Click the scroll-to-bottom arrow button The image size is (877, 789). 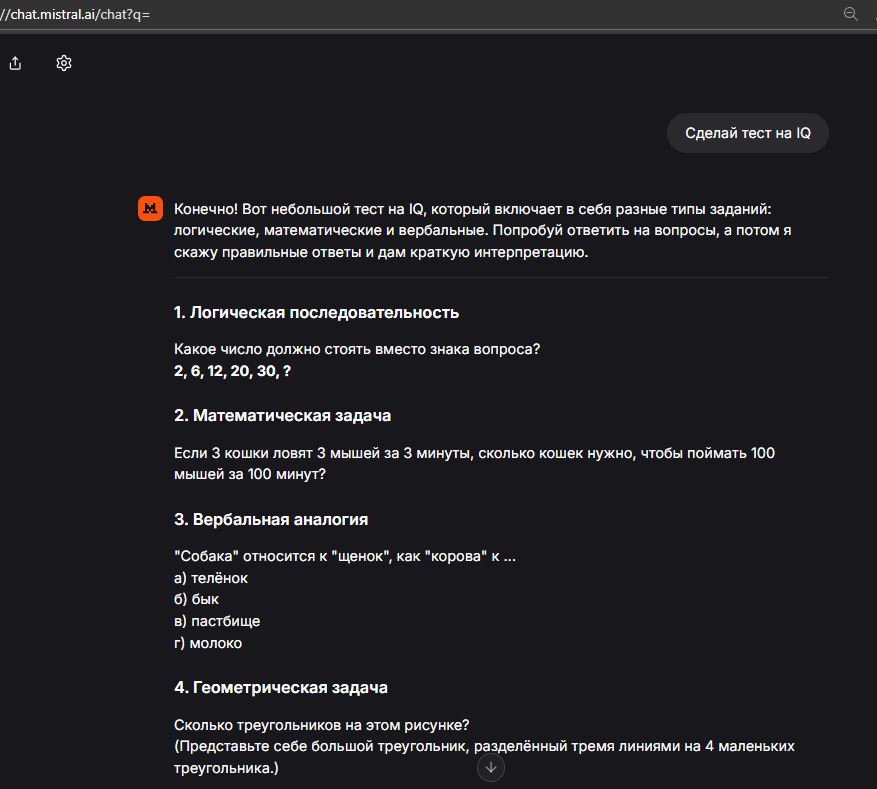[491, 767]
